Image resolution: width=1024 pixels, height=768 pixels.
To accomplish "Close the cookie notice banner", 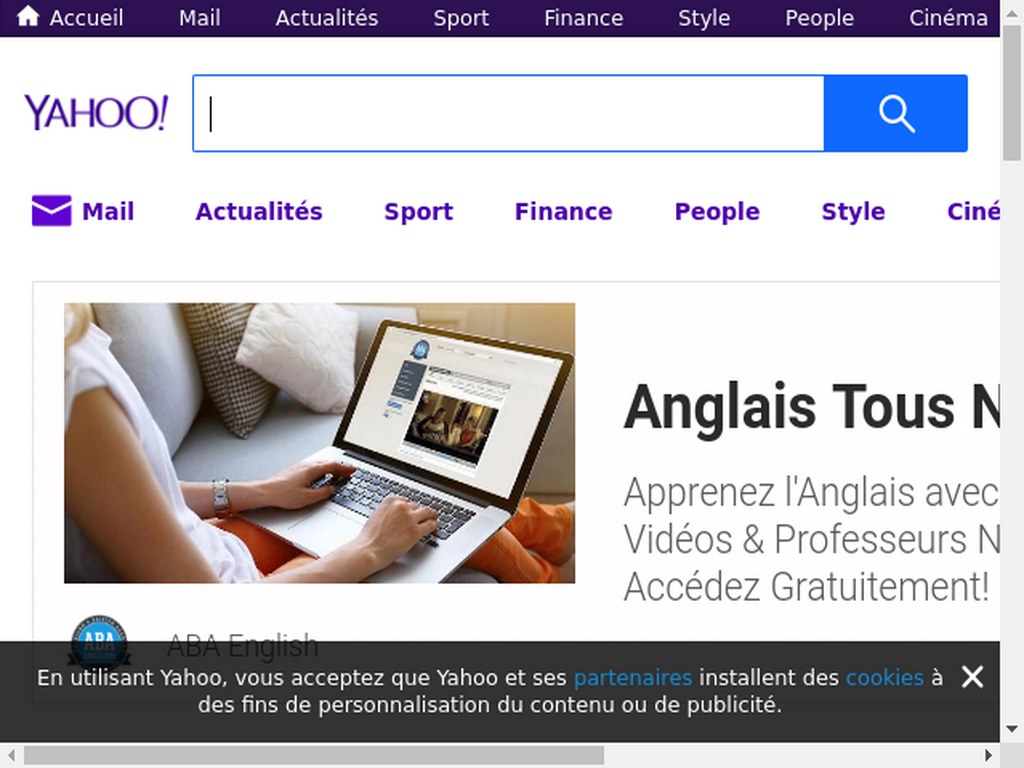I will pos(972,677).
